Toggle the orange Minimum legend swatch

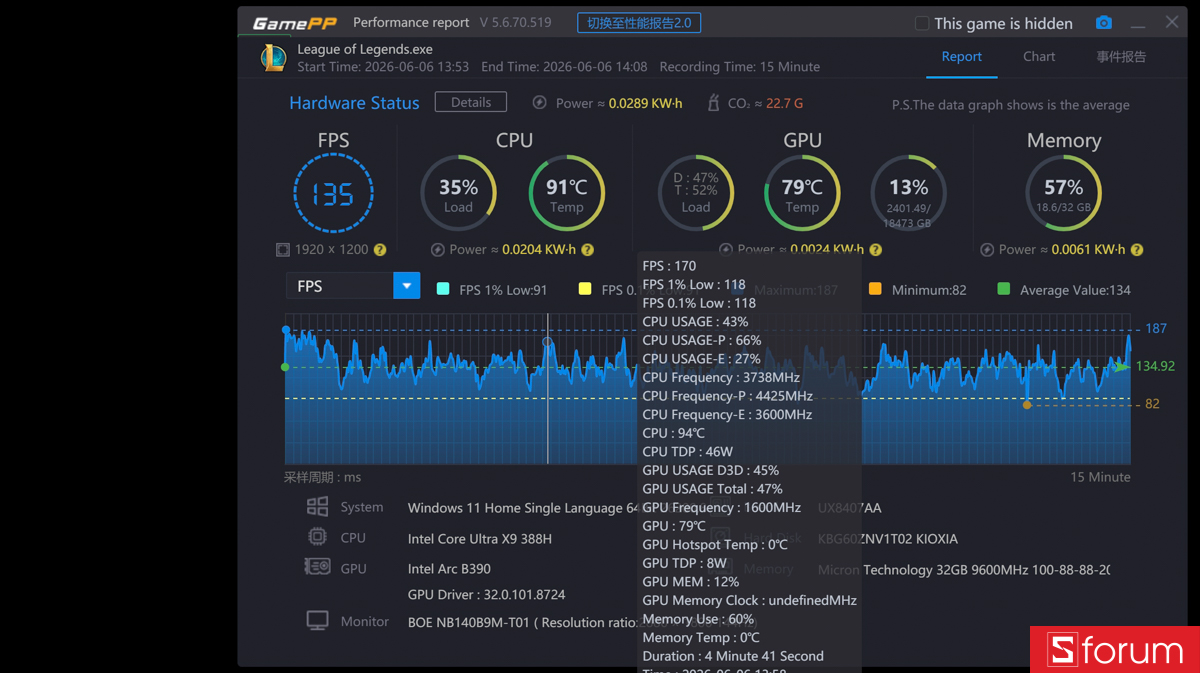coord(875,289)
